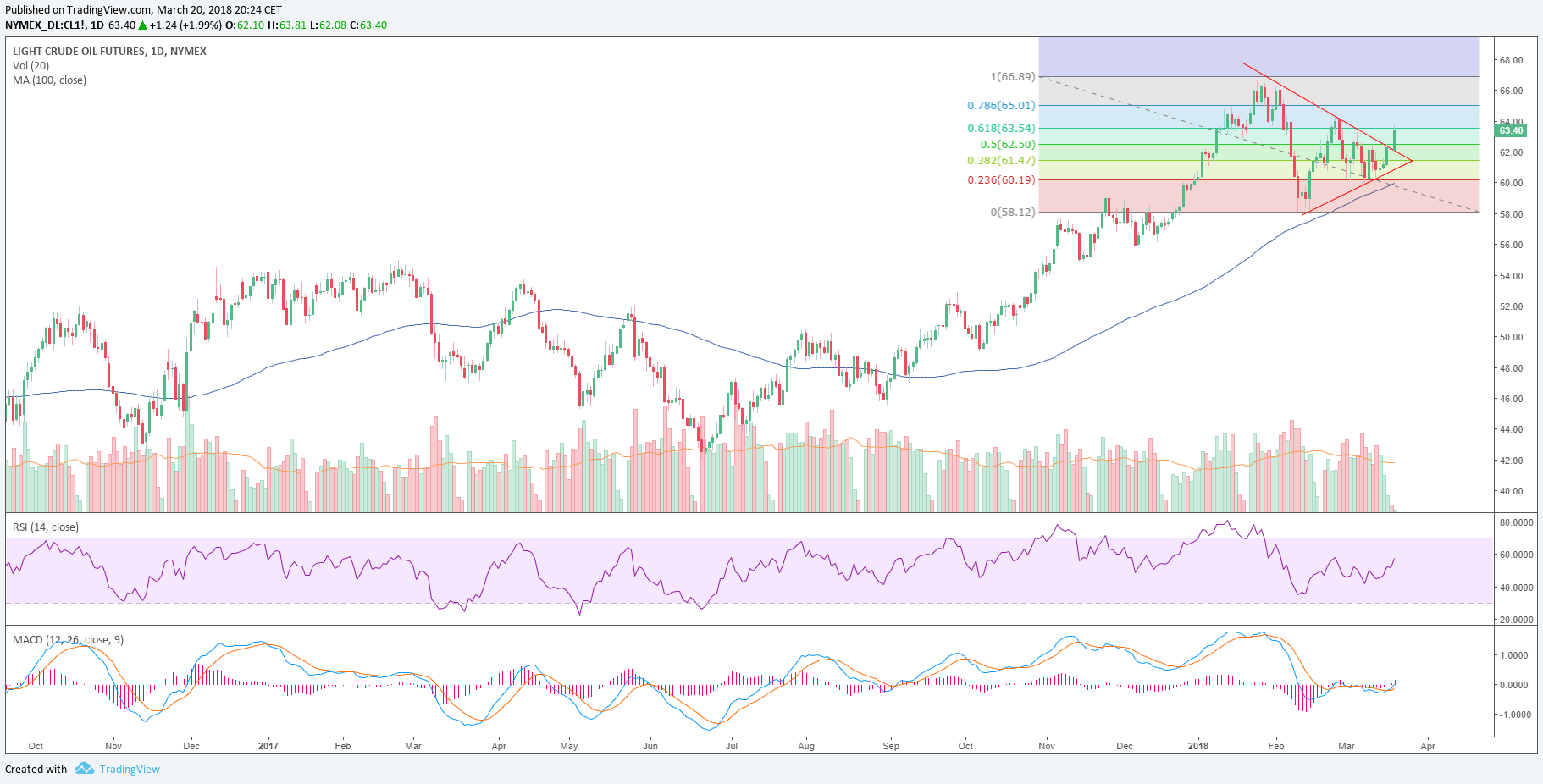Click the -1.0000 MACD axis label
Screen dimensions: 1543x784
1514,715
